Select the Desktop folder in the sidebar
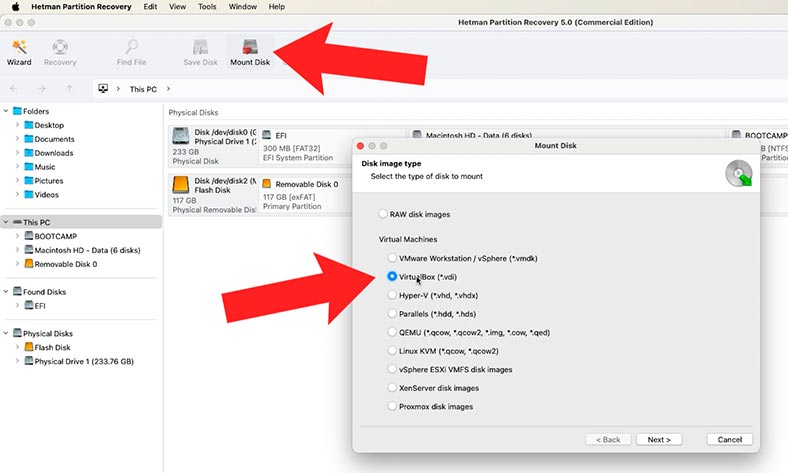The width and height of the screenshot is (788, 473). 49,125
